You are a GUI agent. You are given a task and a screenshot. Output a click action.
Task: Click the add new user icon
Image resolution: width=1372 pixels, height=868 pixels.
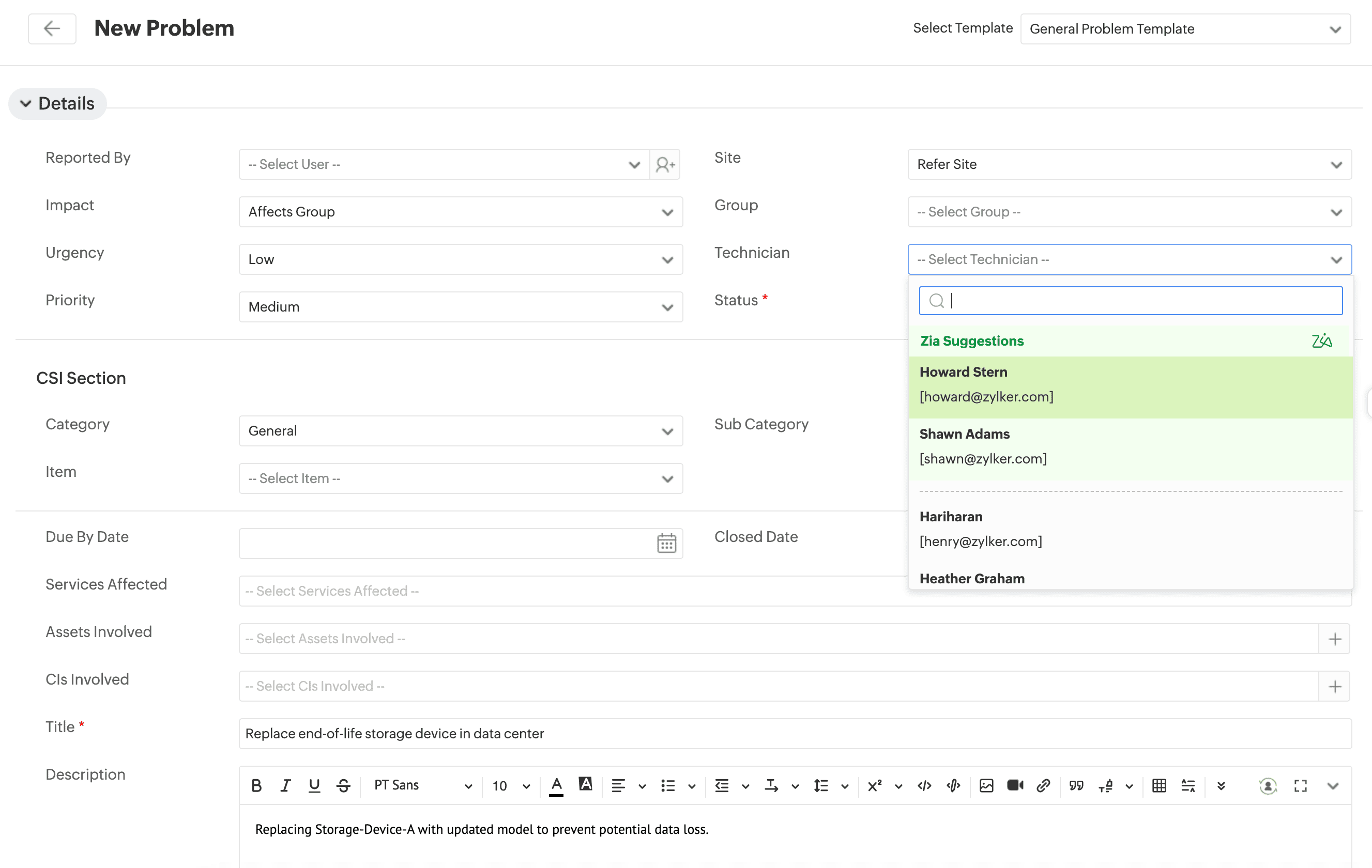[x=665, y=165]
